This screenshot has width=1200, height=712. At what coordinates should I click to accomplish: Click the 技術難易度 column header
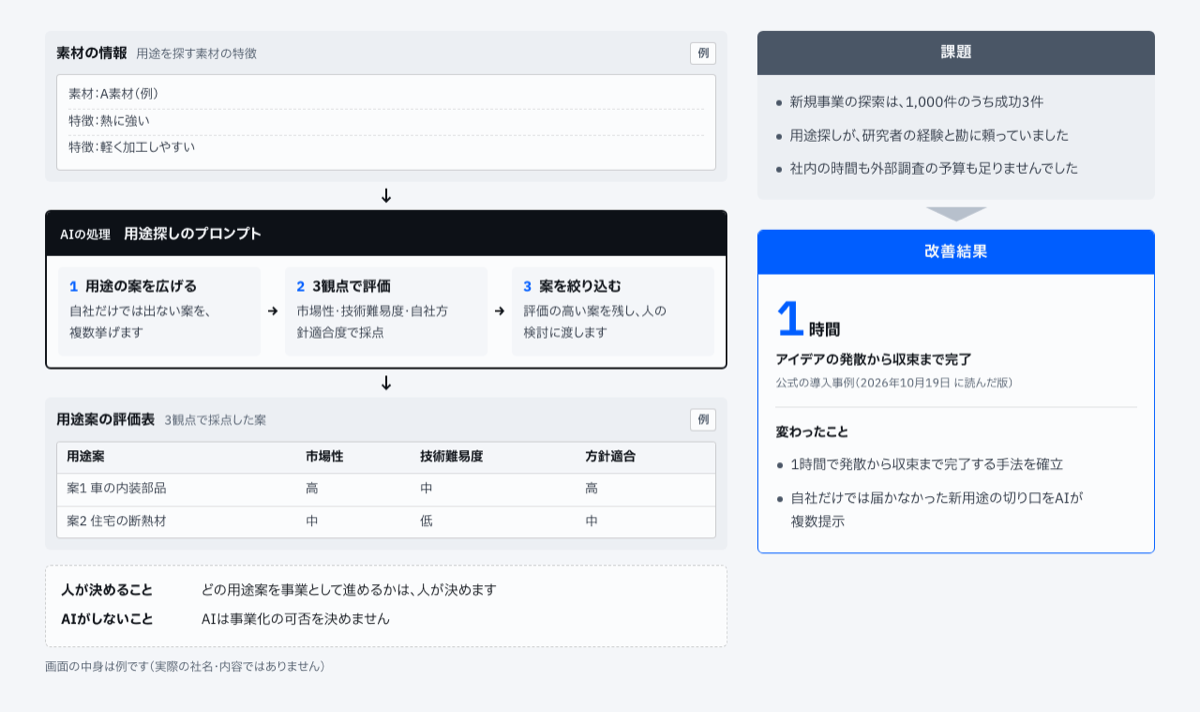coord(452,456)
